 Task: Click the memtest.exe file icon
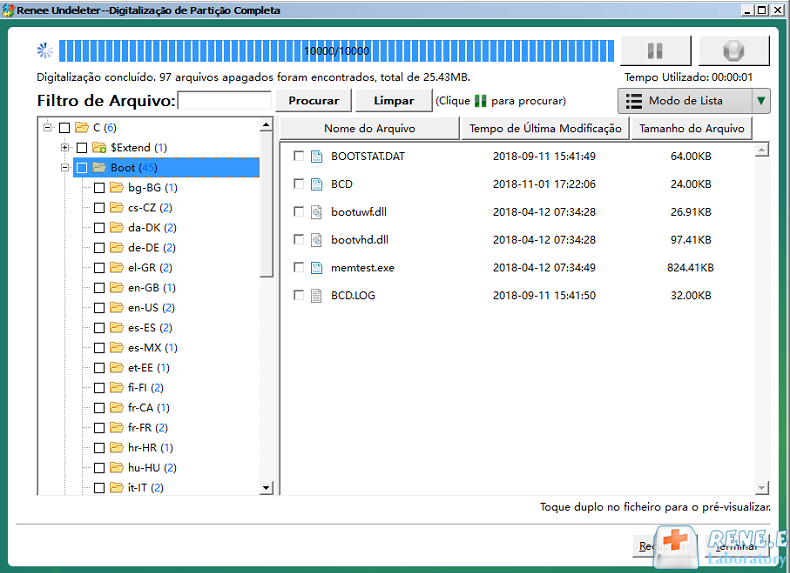(x=316, y=268)
